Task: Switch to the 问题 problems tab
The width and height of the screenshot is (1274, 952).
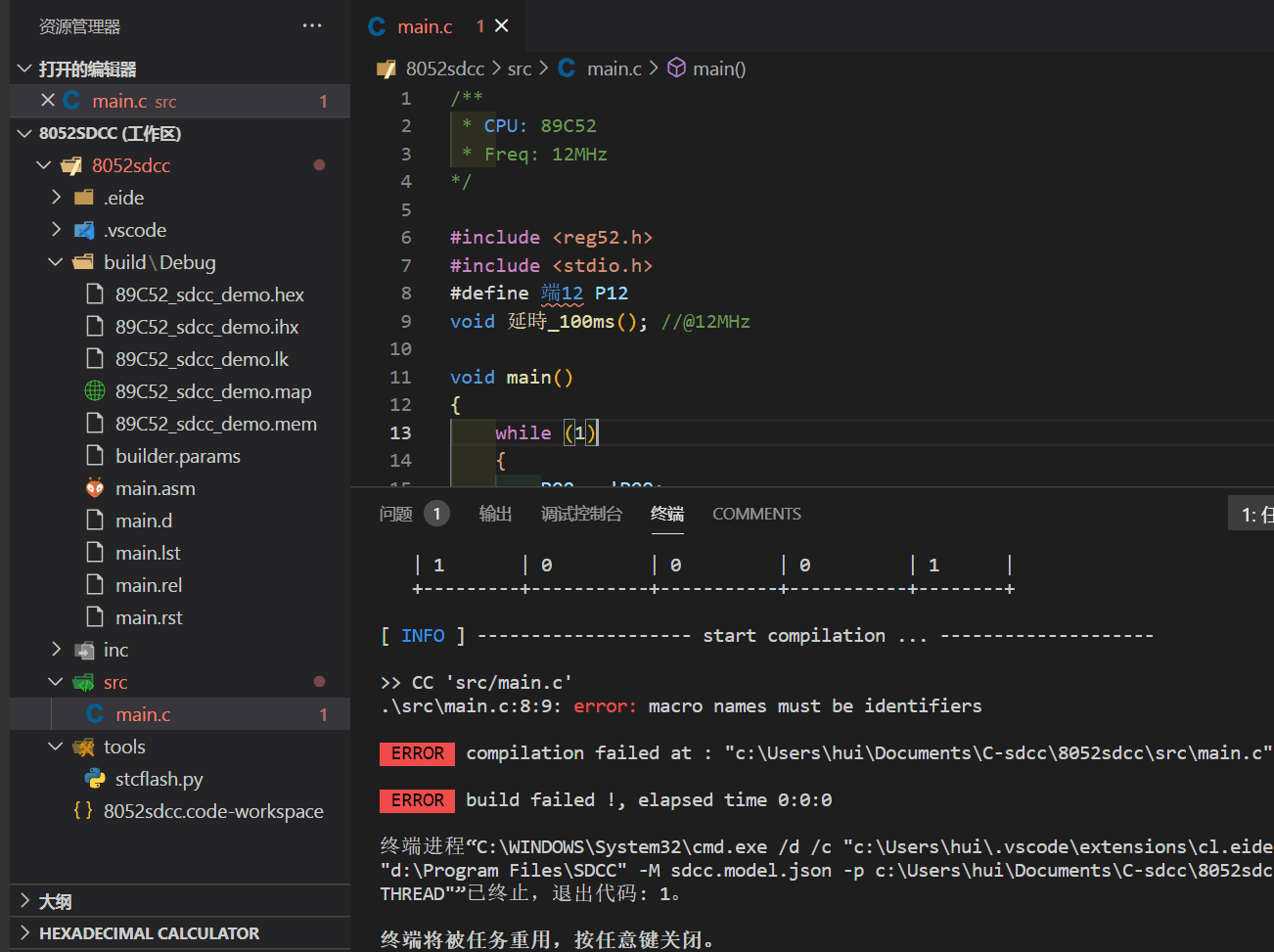Action: [396, 514]
